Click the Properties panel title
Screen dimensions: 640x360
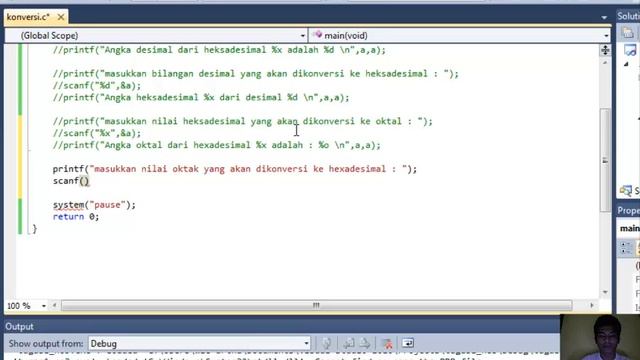click(629, 211)
